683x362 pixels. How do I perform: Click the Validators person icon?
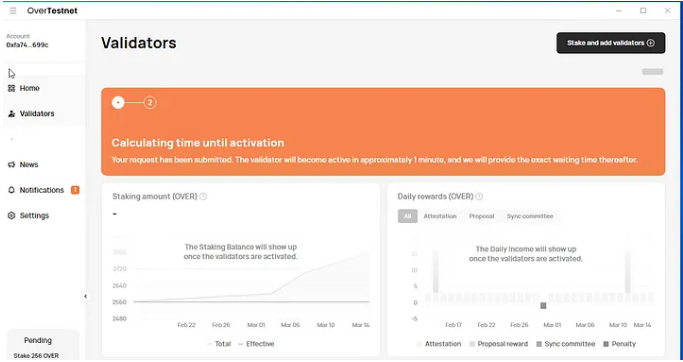(11, 114)
